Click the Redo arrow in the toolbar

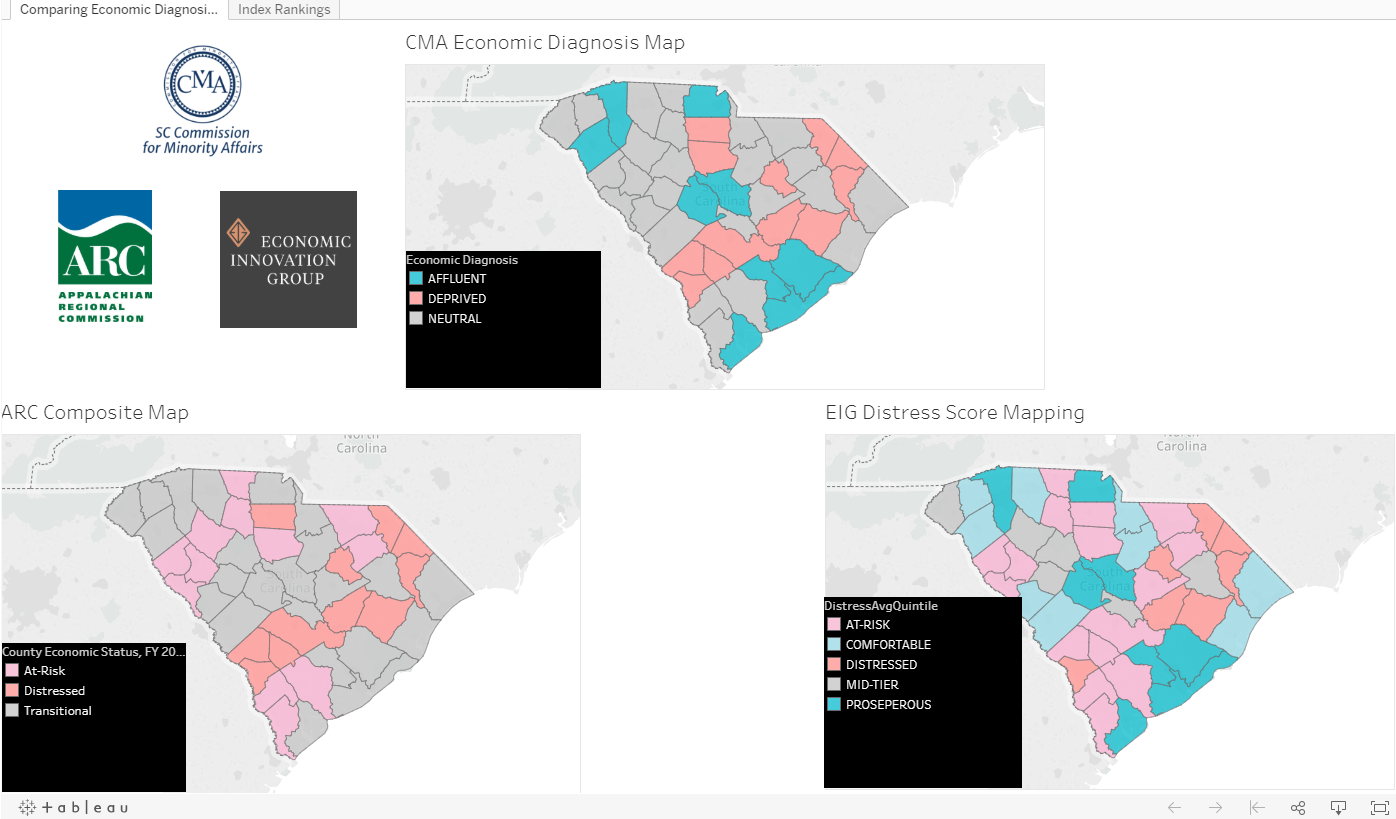click(x=1215, y=807)
